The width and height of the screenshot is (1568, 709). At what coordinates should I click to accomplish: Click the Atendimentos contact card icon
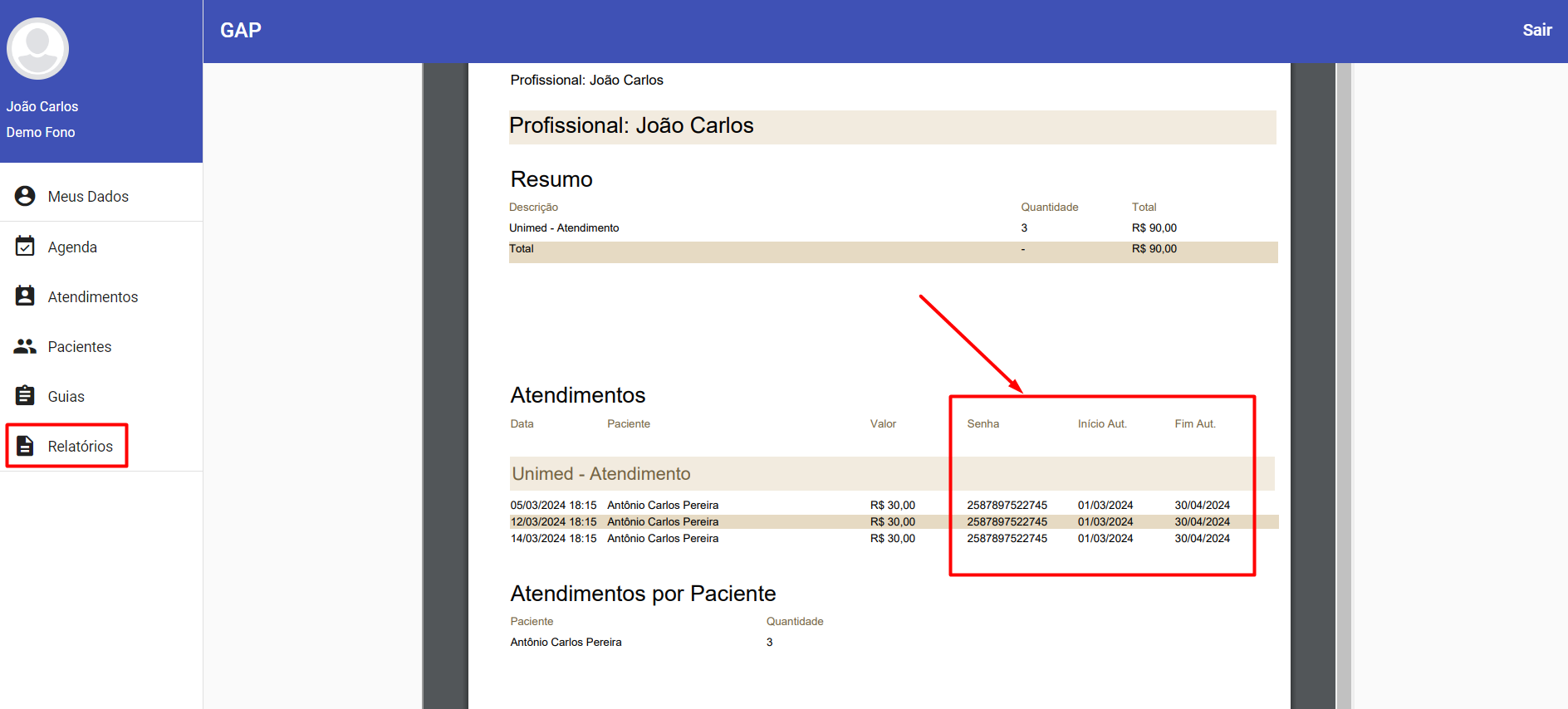[25, 296]
